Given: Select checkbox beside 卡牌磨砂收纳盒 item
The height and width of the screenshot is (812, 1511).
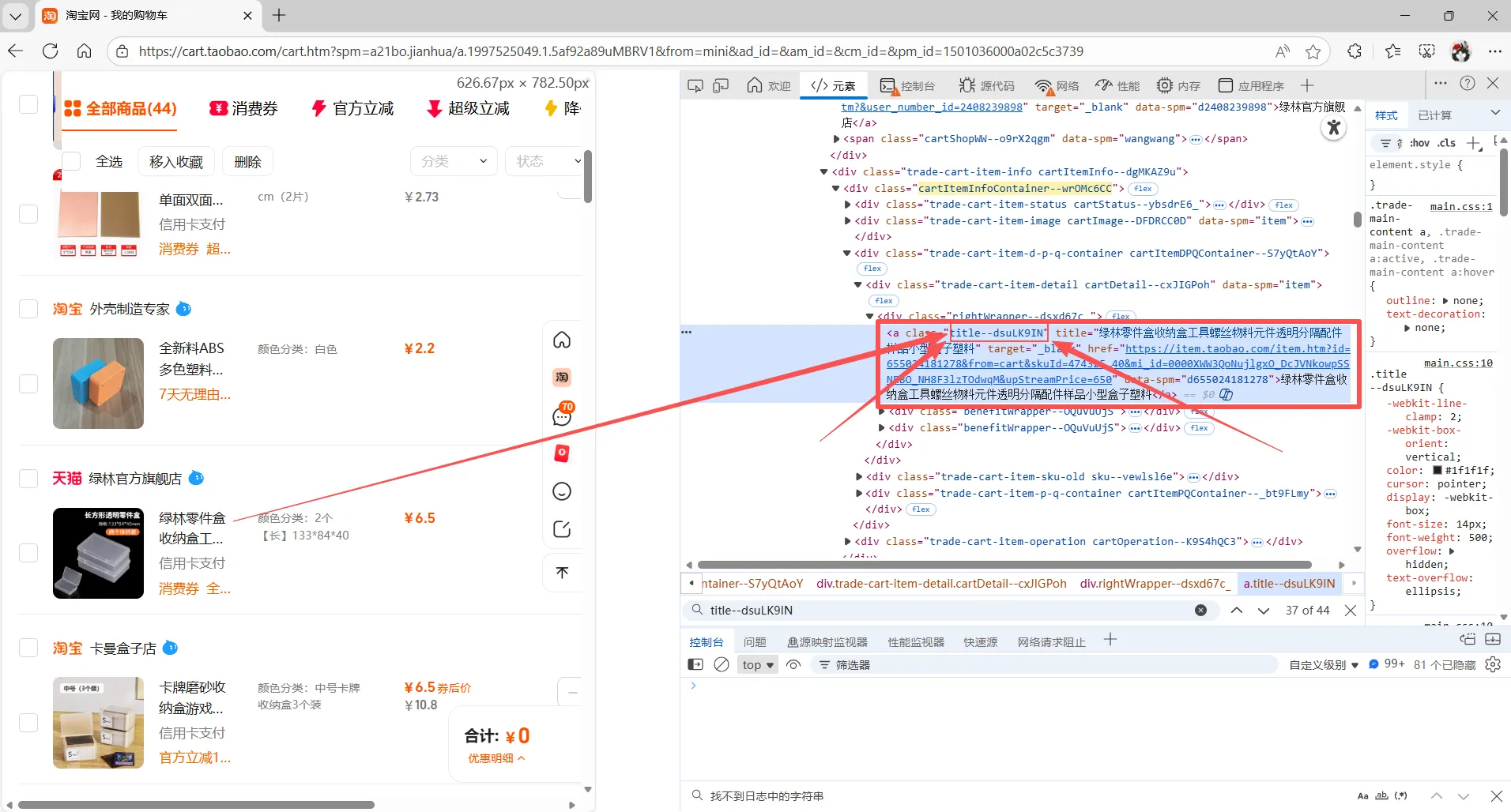Looking at the screenshot, I should 28,723.
